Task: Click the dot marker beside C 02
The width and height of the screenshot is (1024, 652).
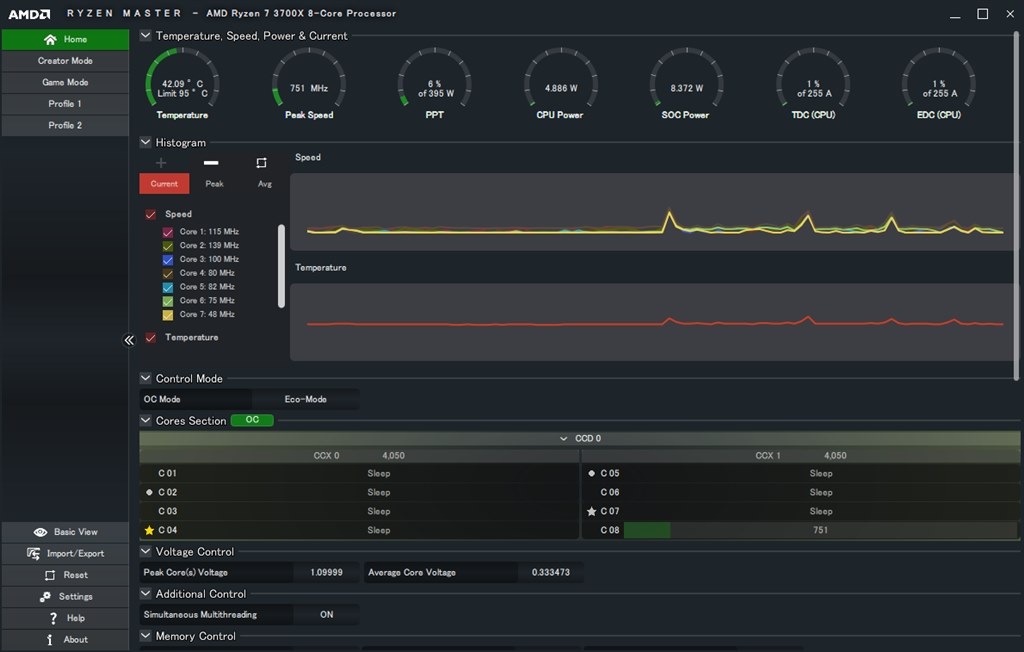Action: click(x=149, y=492)
